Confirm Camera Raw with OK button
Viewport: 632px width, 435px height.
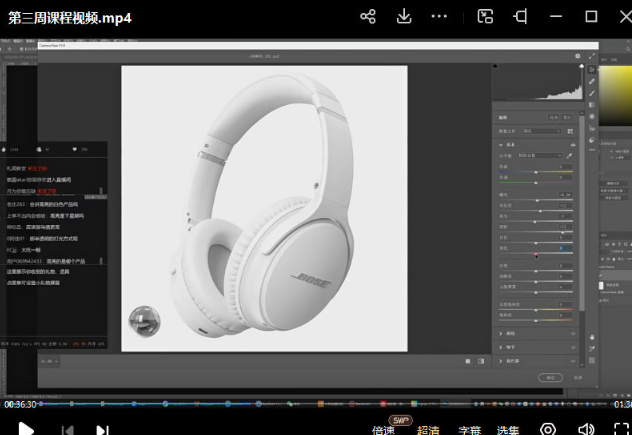551,377
